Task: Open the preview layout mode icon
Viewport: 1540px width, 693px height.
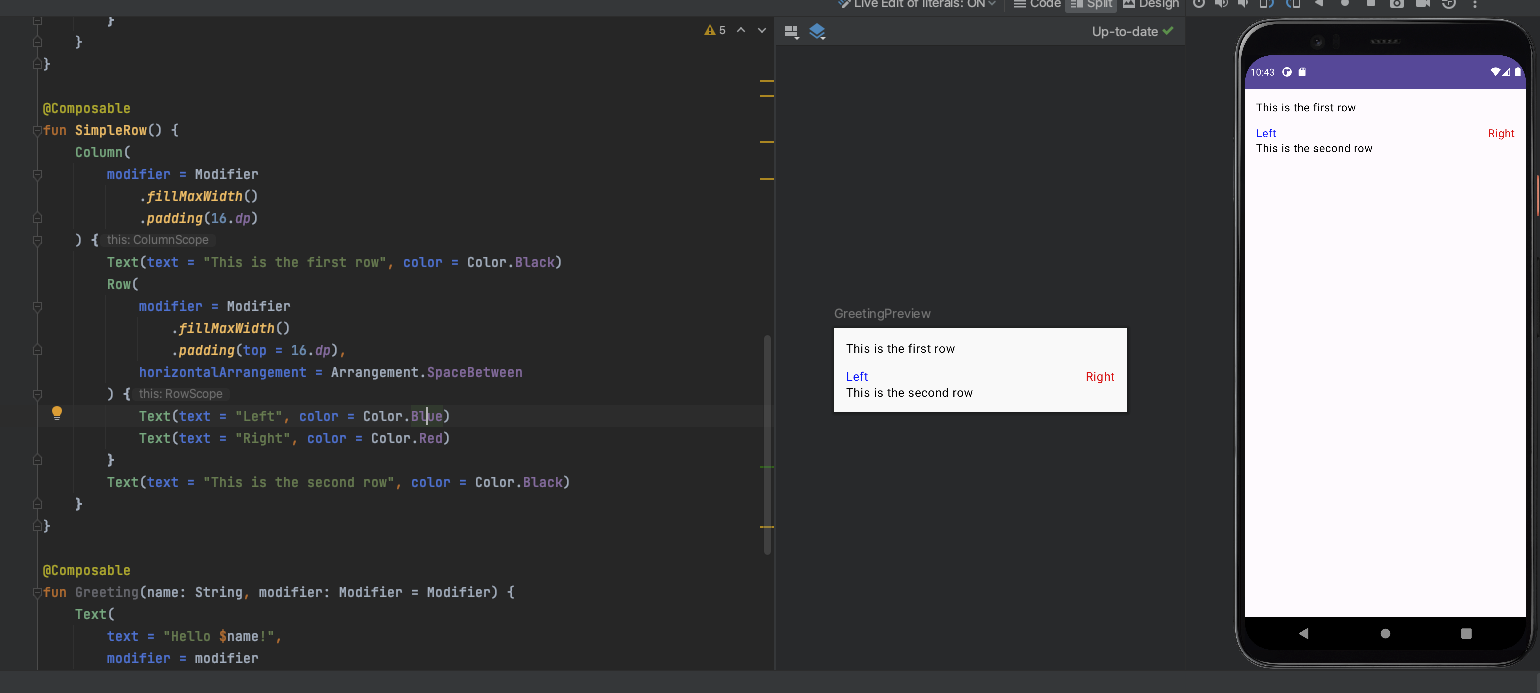Action: pyautogui.click(x=792, y=32)
